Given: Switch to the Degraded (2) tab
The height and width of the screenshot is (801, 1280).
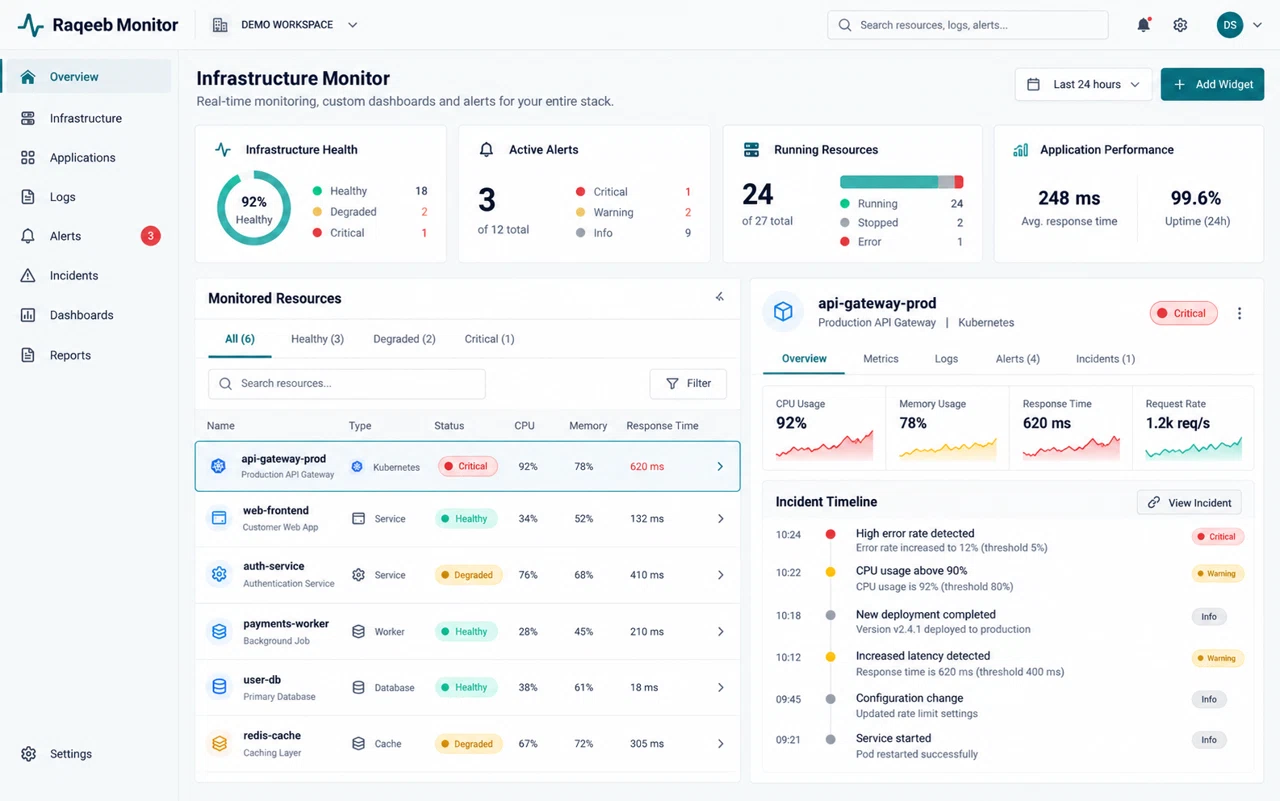Looking at the screenshot, I should tap(404, 339).
